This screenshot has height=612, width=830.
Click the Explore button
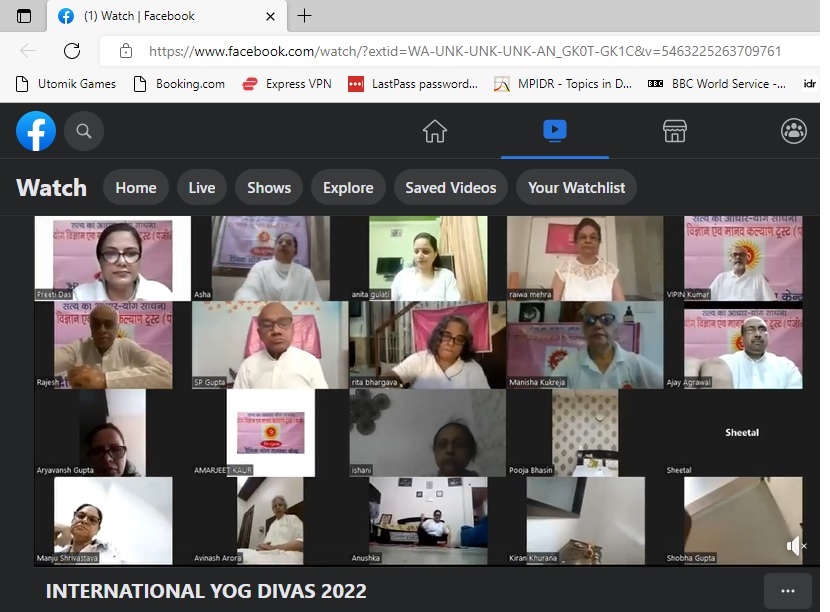[348, 187]
